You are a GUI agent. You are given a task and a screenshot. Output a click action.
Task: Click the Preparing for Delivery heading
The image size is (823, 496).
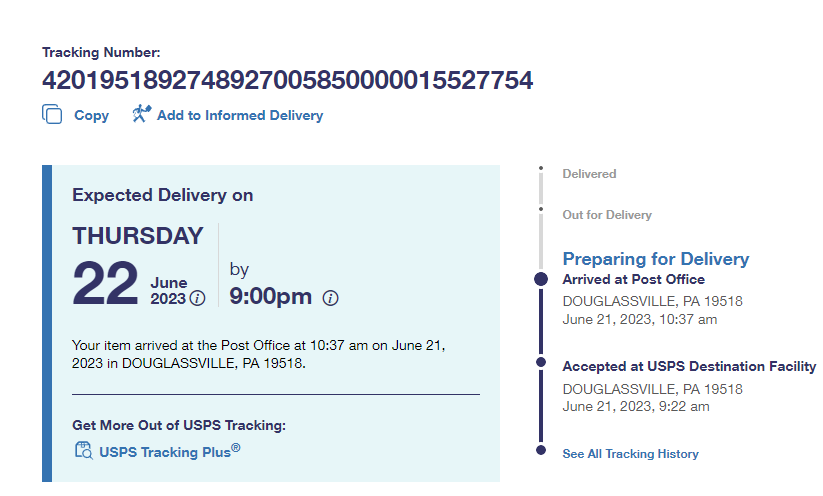(655, 259)
